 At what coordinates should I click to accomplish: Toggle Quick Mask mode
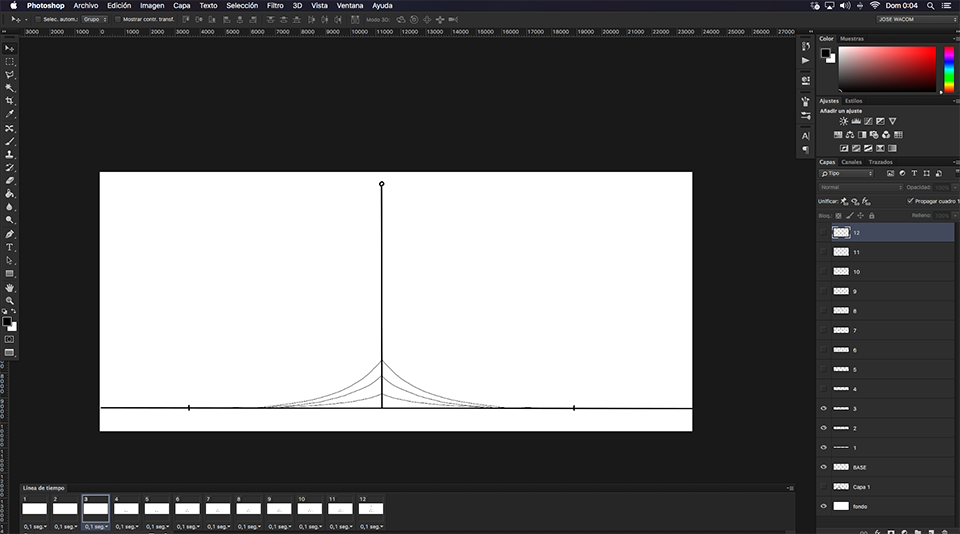(x=9, y=339)
